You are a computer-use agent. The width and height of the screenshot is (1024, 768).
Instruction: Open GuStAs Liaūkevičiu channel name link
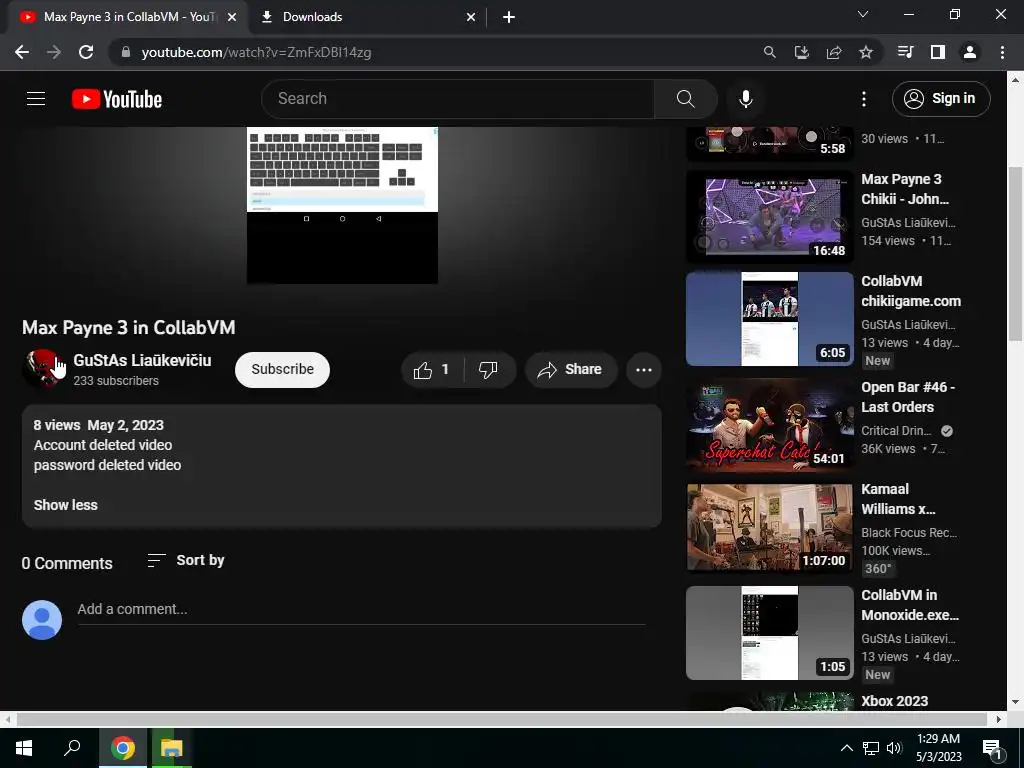tap(142, 360)
